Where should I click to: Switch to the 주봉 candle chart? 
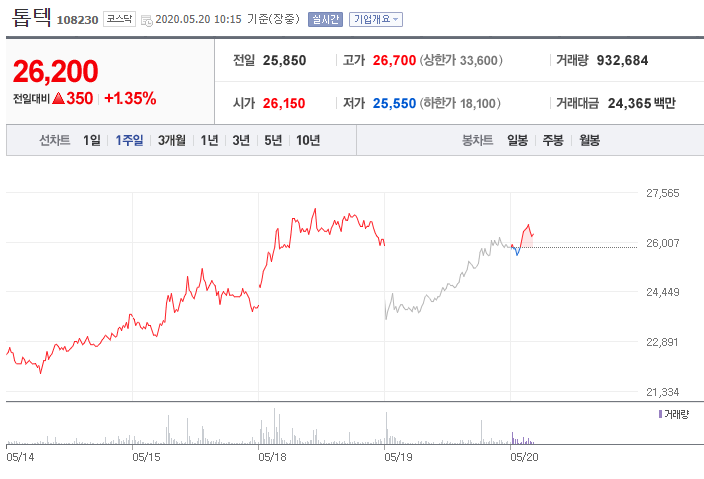coord(553,141)
